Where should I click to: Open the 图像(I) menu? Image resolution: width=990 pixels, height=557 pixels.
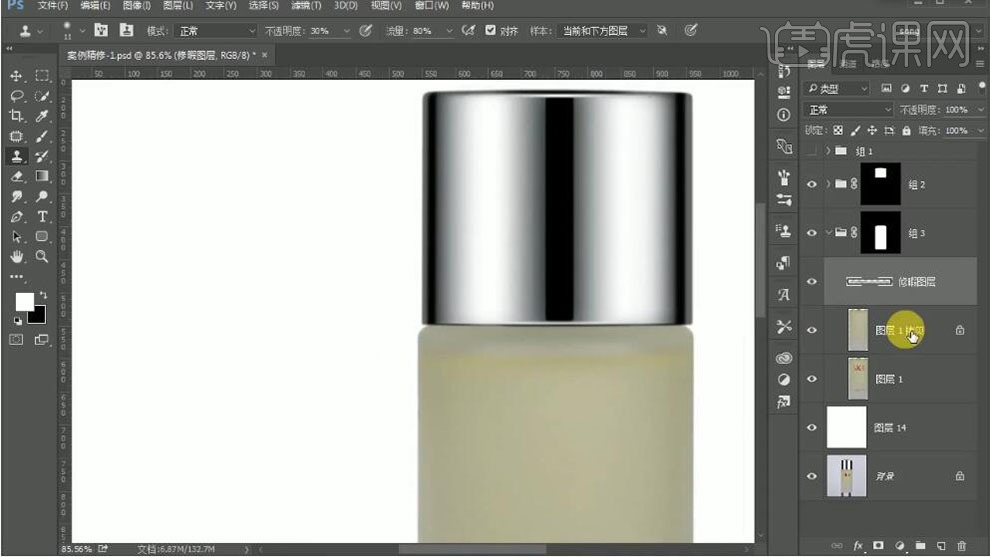click(136, 6)
